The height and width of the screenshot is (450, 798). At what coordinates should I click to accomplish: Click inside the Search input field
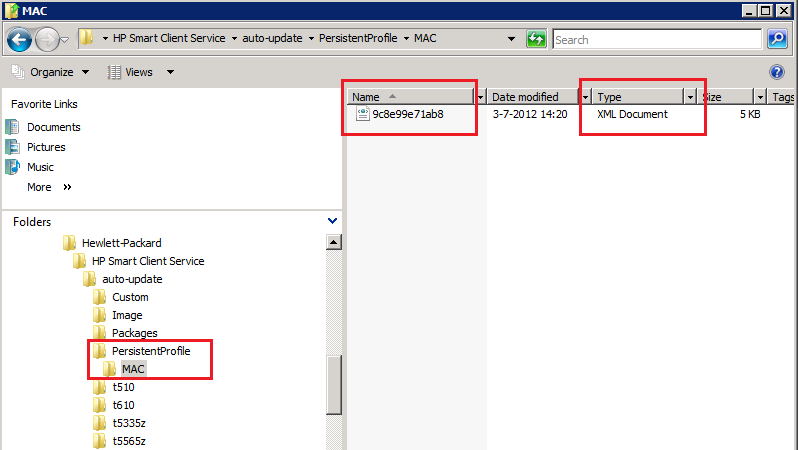pos(655,40)
